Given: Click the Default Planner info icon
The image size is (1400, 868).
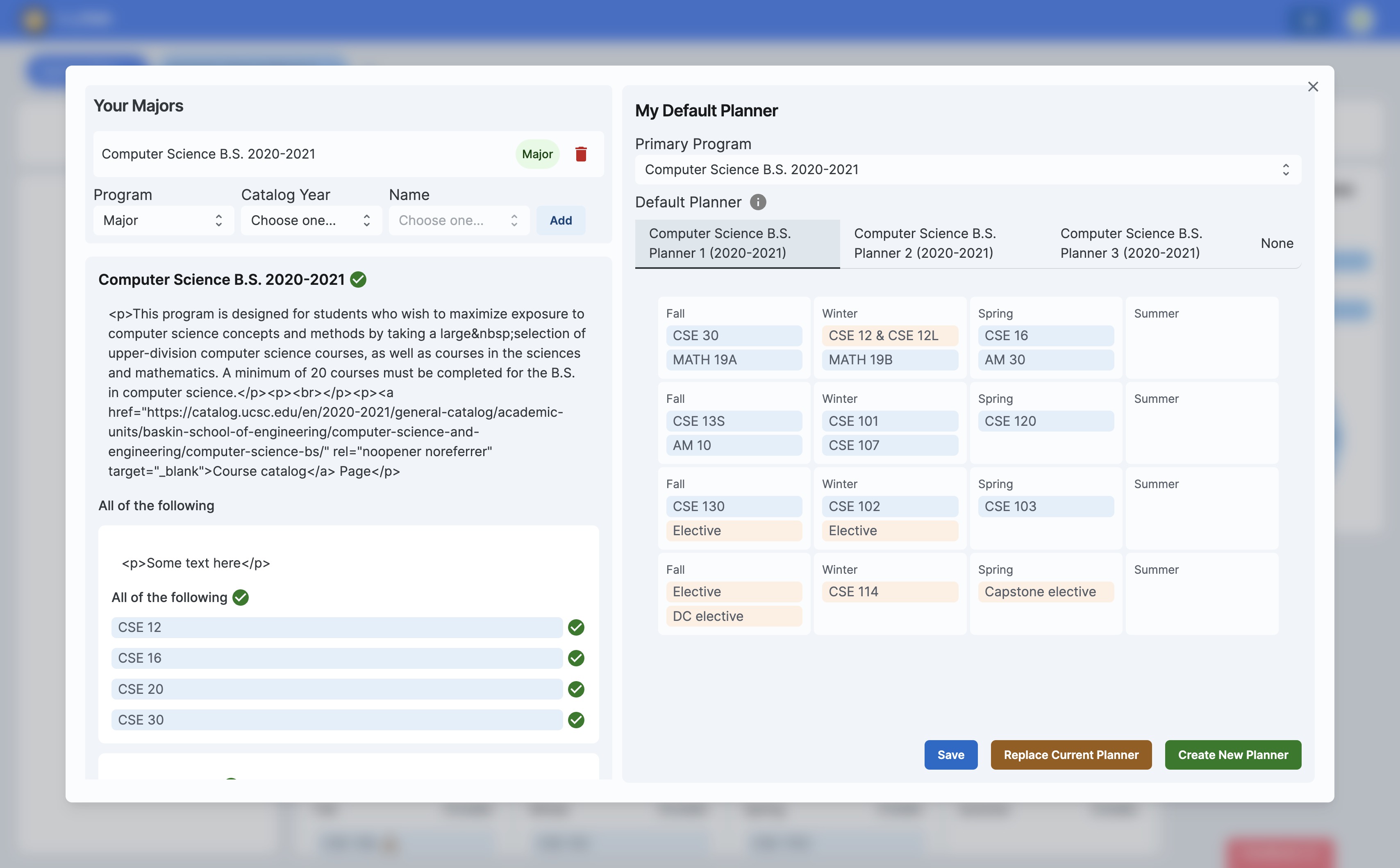Looking at the screenshot, I should (x=758, y=202).
